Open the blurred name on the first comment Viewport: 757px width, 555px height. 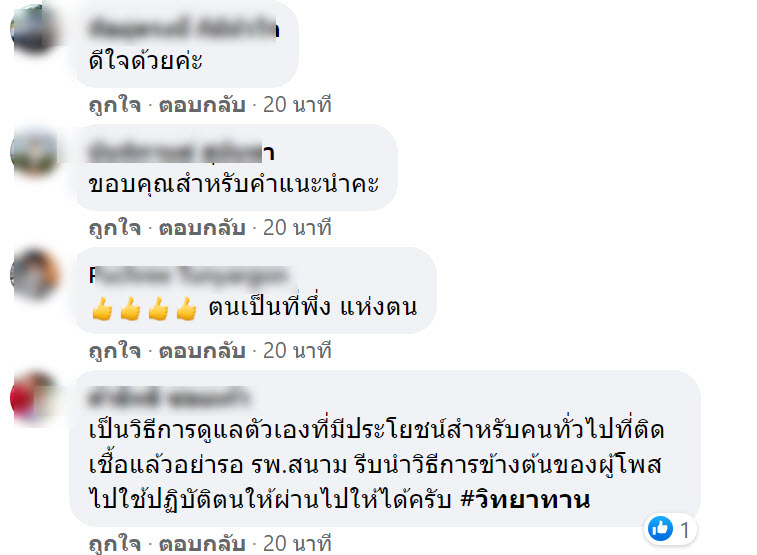point(184,28)
